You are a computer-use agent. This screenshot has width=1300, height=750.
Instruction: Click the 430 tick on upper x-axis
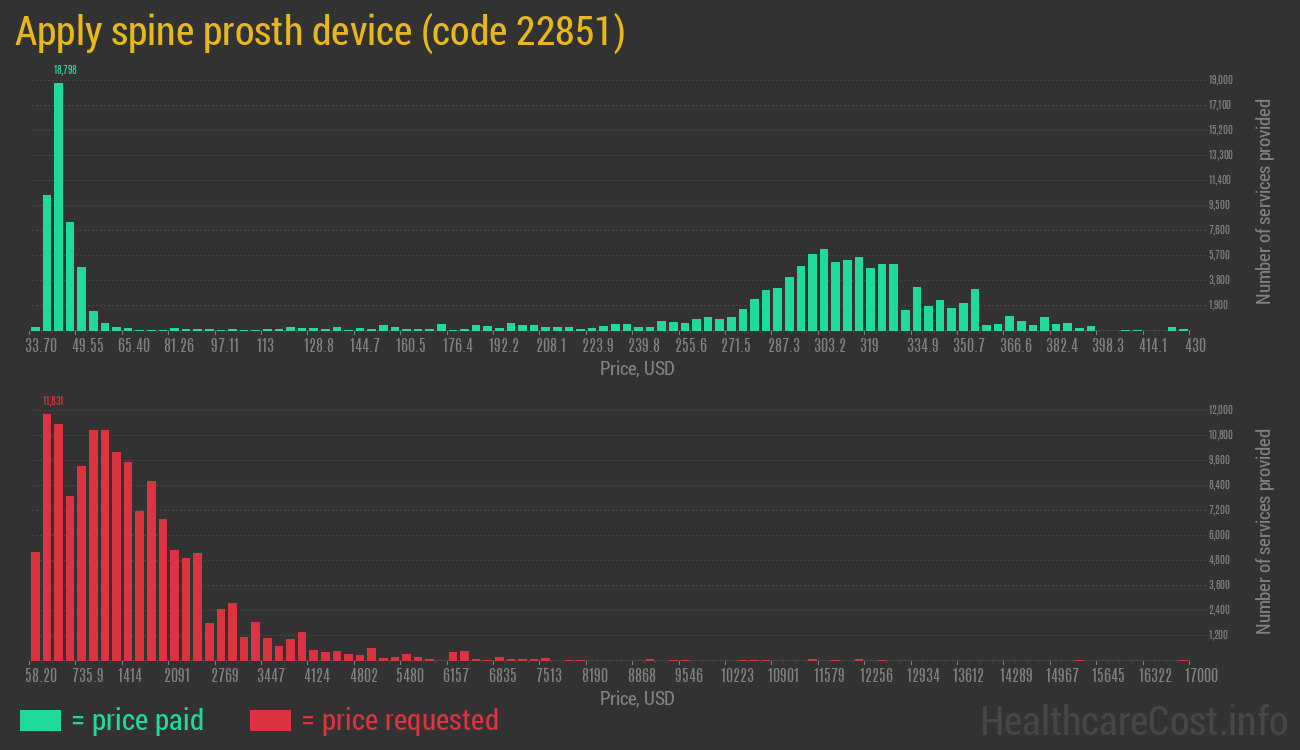point(1195,346)
